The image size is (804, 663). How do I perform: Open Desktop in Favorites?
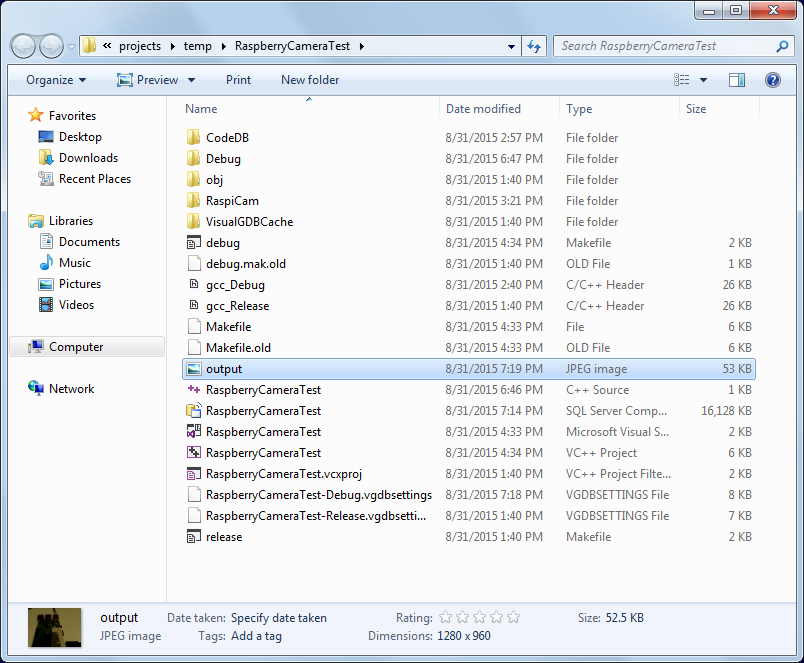80,137
